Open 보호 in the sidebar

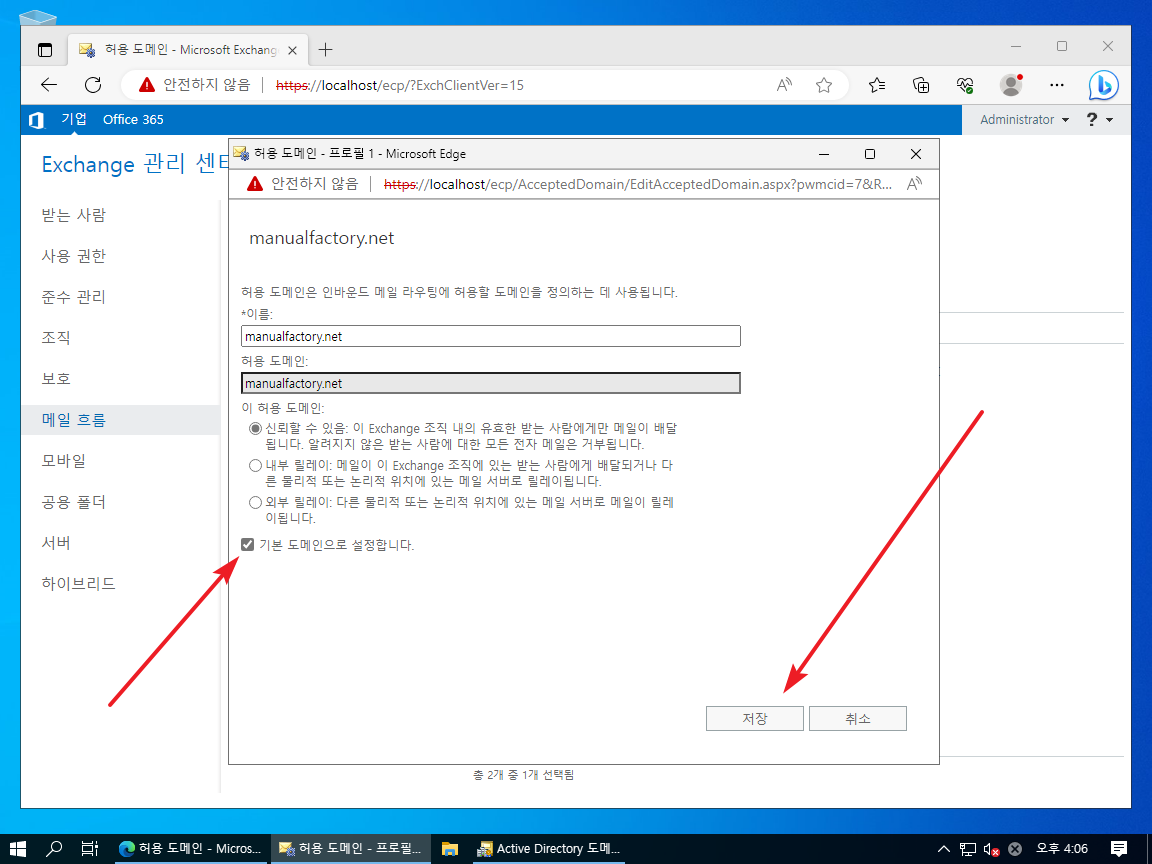(56, 378)
